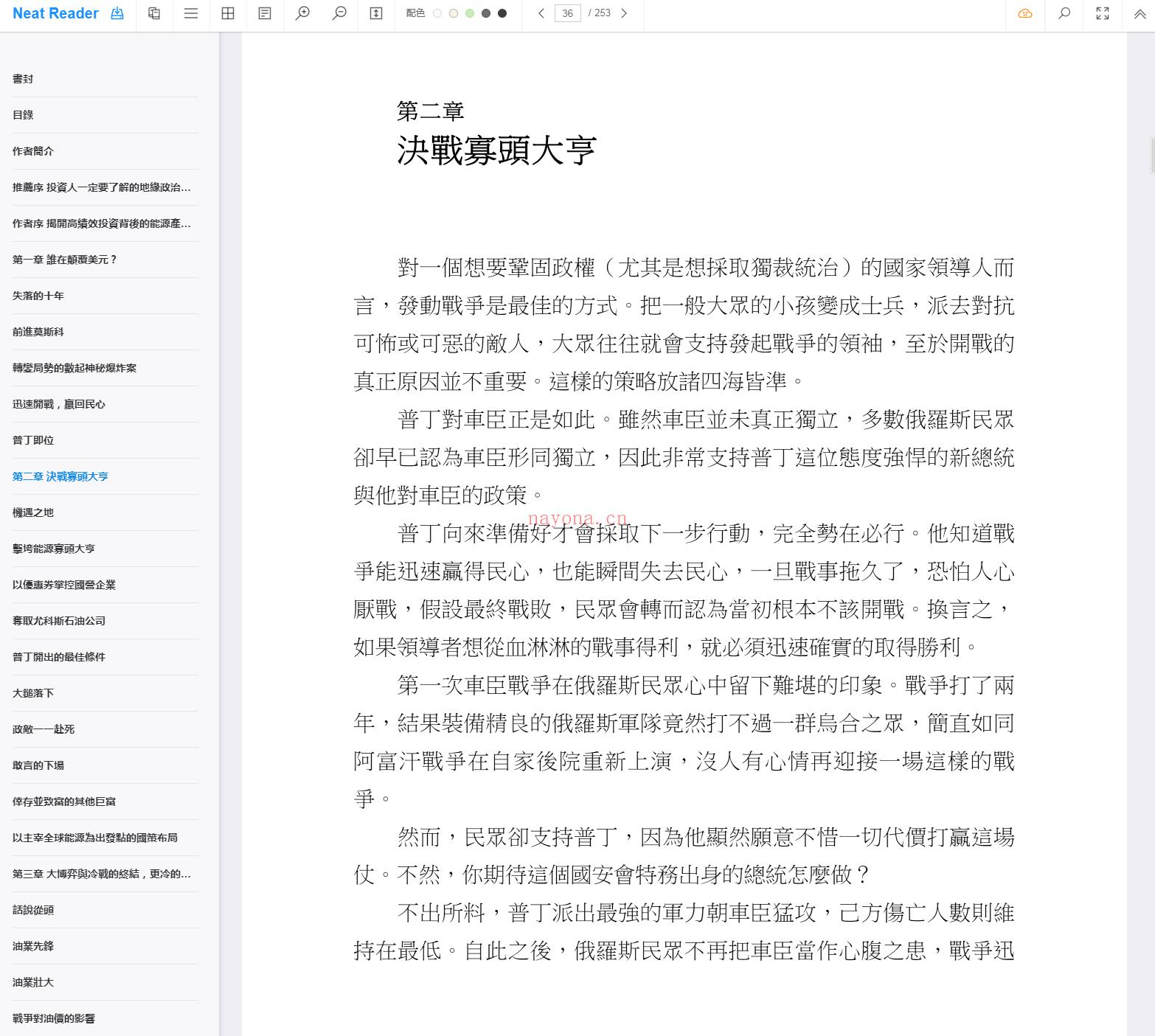Toggle the table of contents list icon
The width and height of the screenshot is (1155, 1036).
click(191, 13)
